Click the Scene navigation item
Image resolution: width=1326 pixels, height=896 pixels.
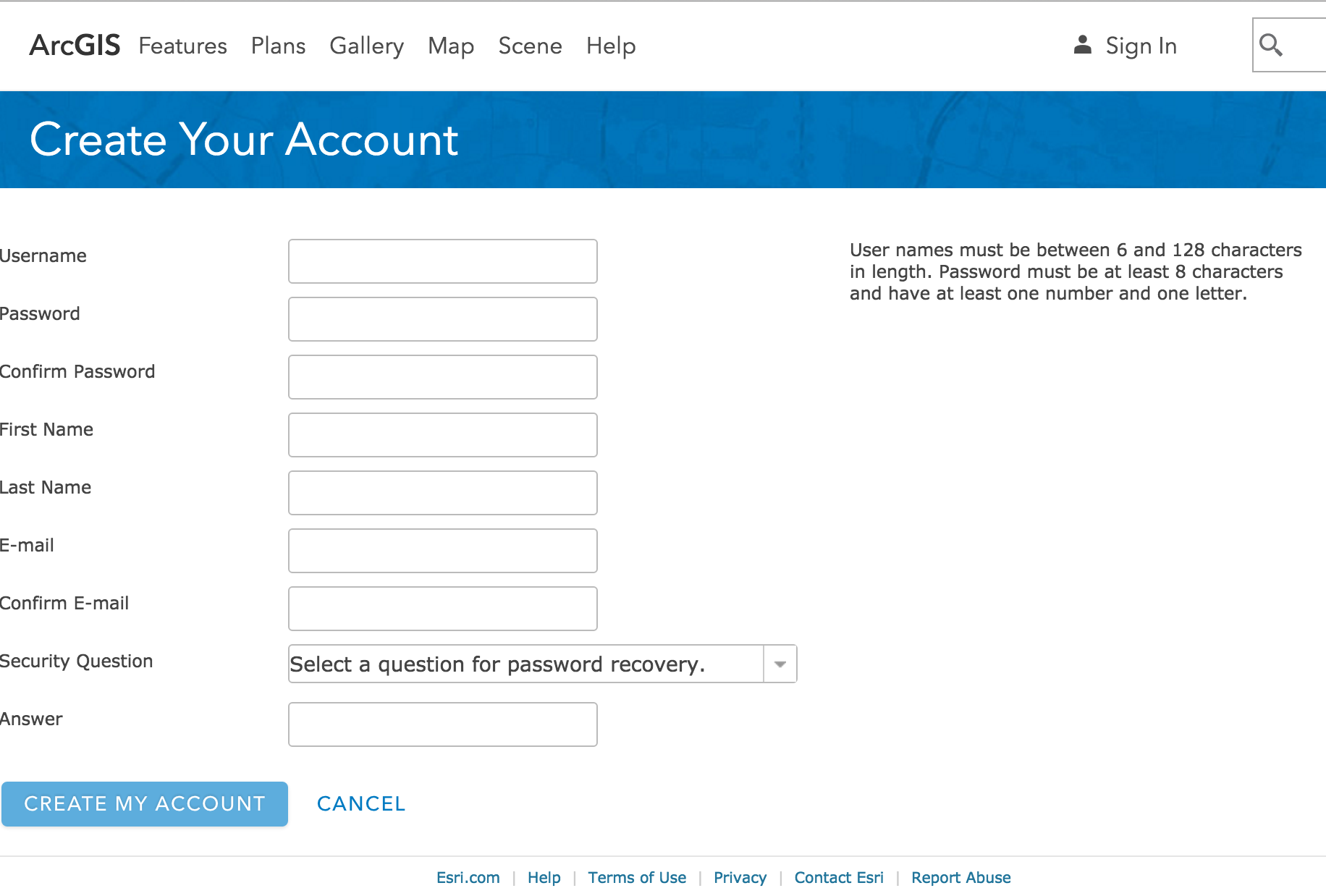click(531, 46)
